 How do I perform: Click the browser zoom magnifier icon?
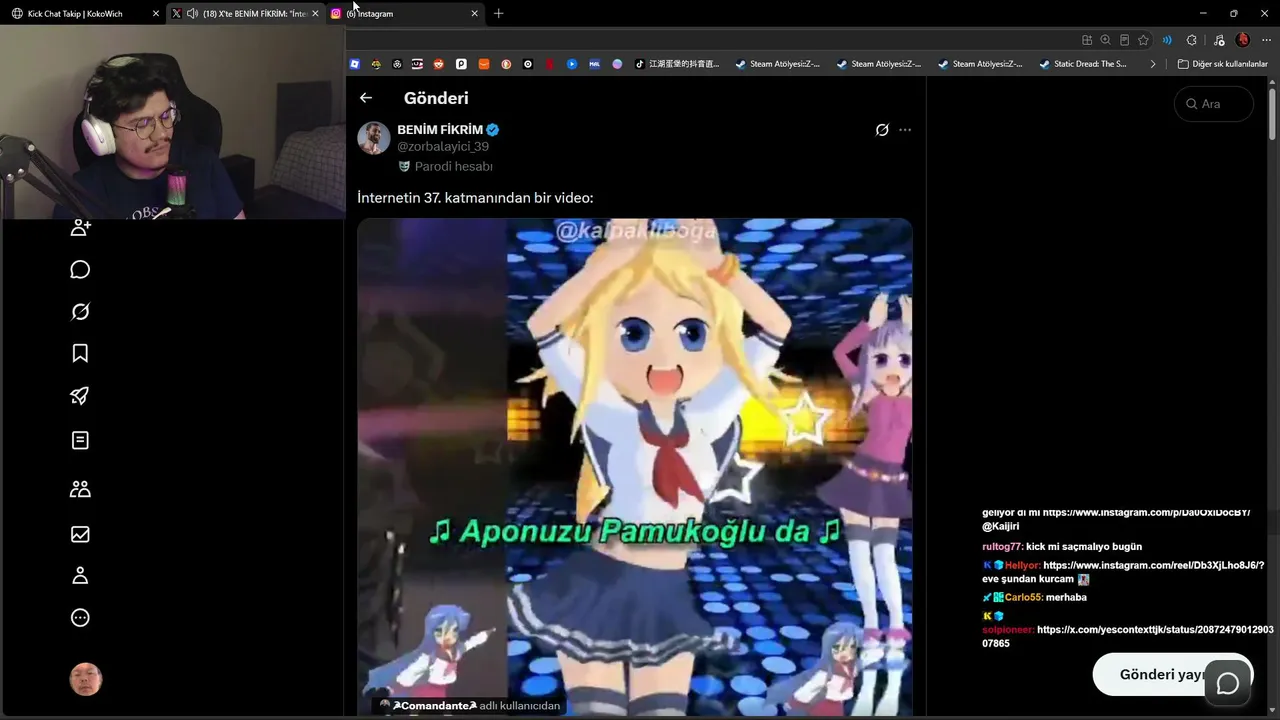click(x=1105, y=40)
